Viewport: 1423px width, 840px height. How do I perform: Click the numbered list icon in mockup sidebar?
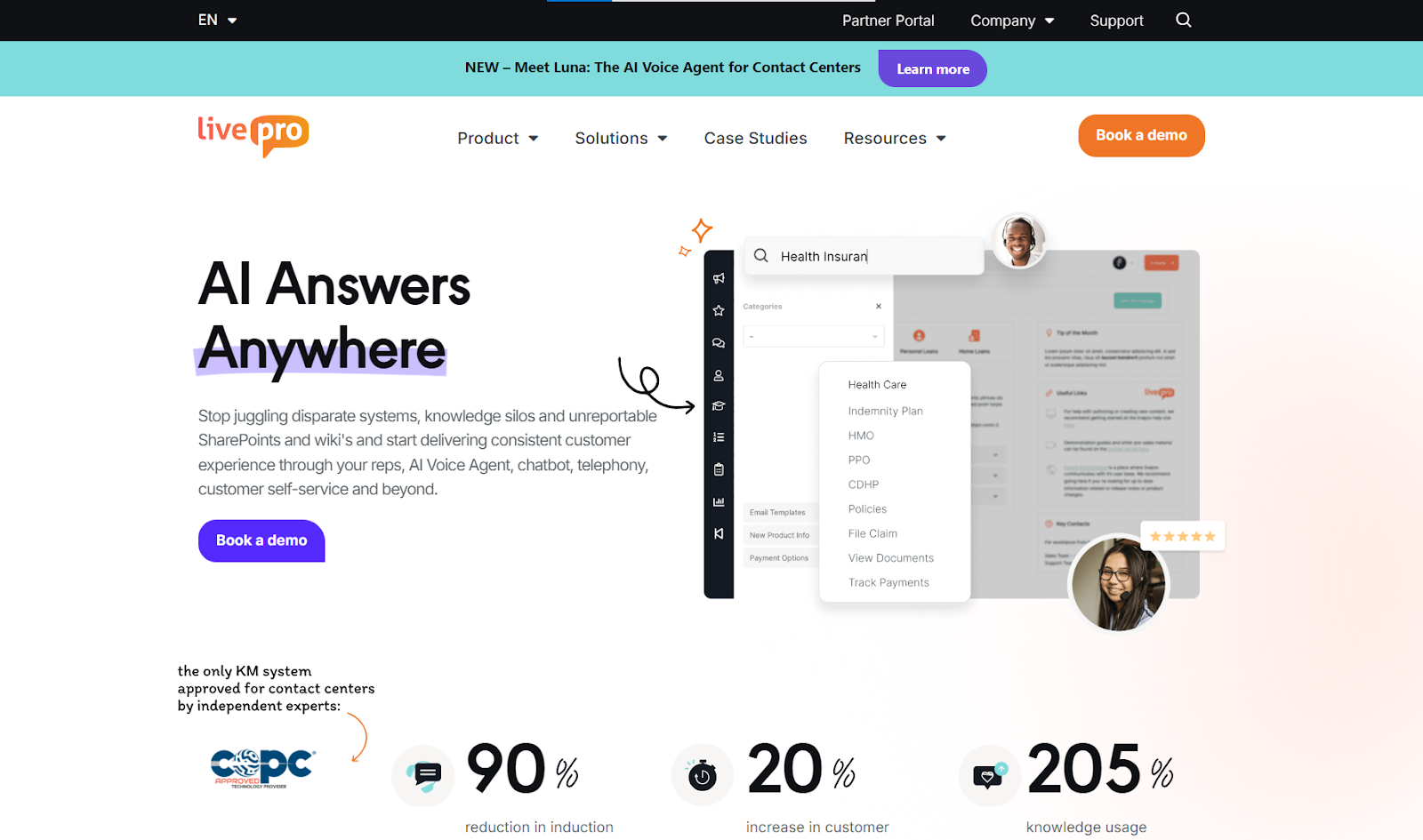point(719,437)
